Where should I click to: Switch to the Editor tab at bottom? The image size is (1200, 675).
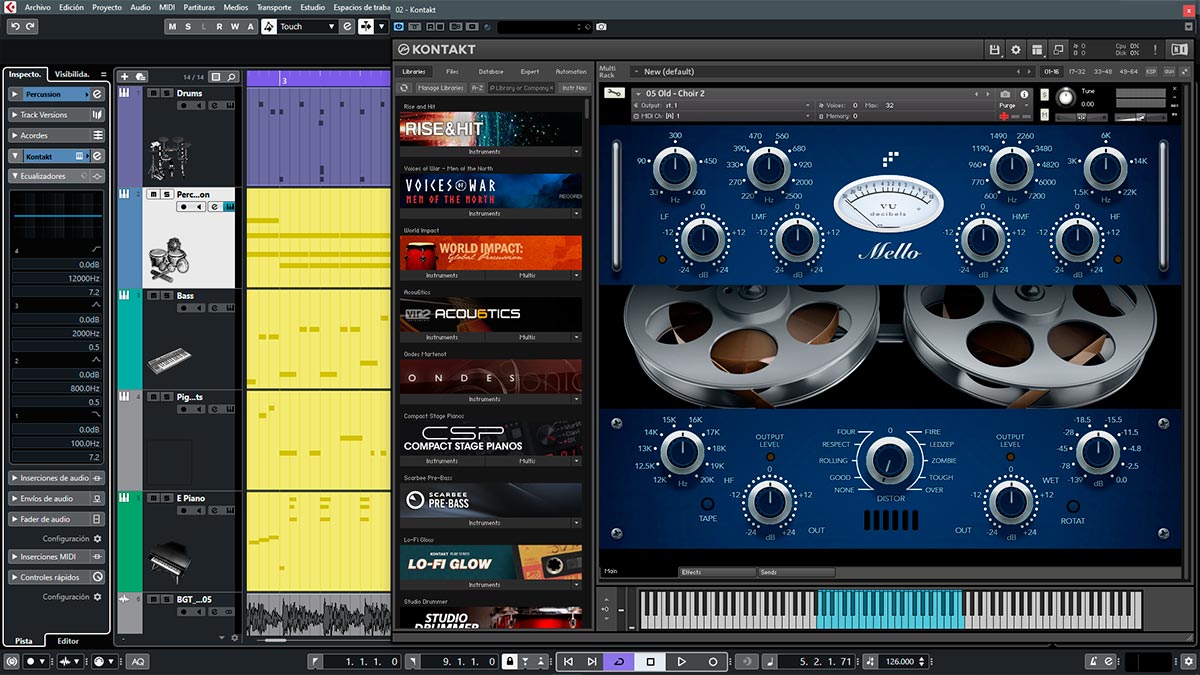click(68, 641)
